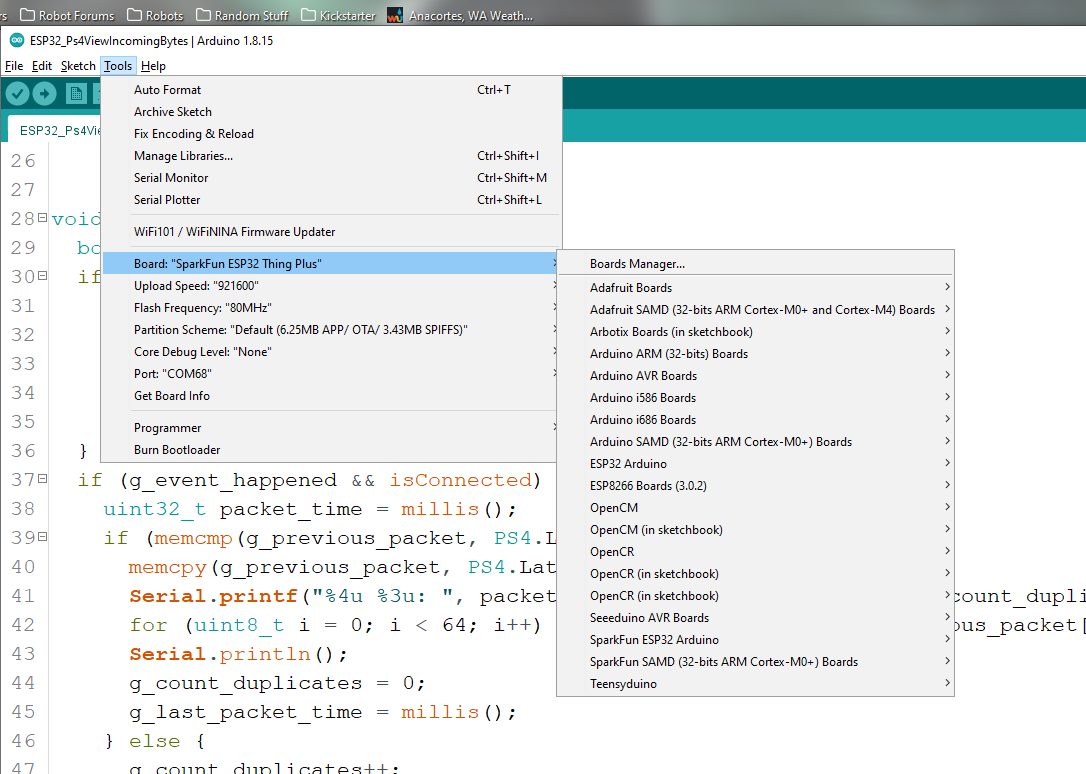The width and height of the screenshot is (1086, 774).
Task: Open the Help menu
Action: point(153,66)
